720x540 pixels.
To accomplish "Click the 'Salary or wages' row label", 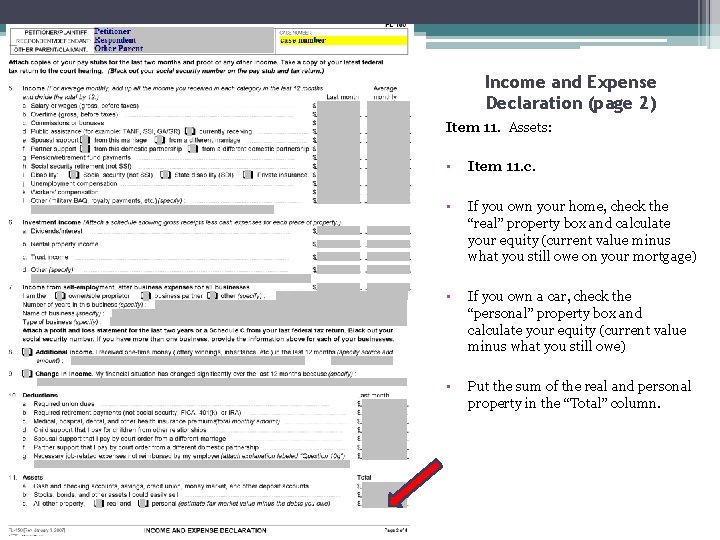I will (x=84, y=106).
